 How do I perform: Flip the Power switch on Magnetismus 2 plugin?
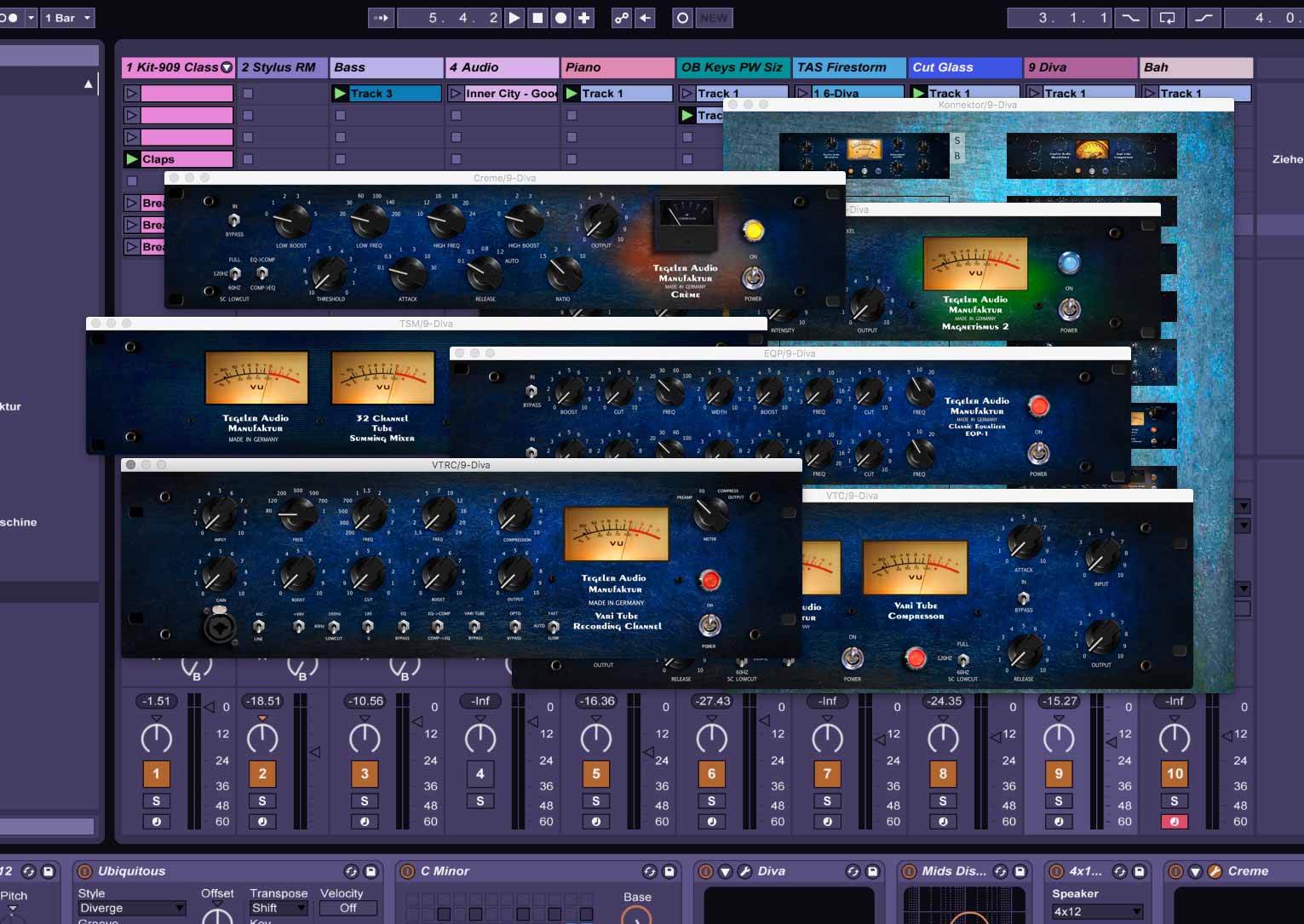point(1069,309)
